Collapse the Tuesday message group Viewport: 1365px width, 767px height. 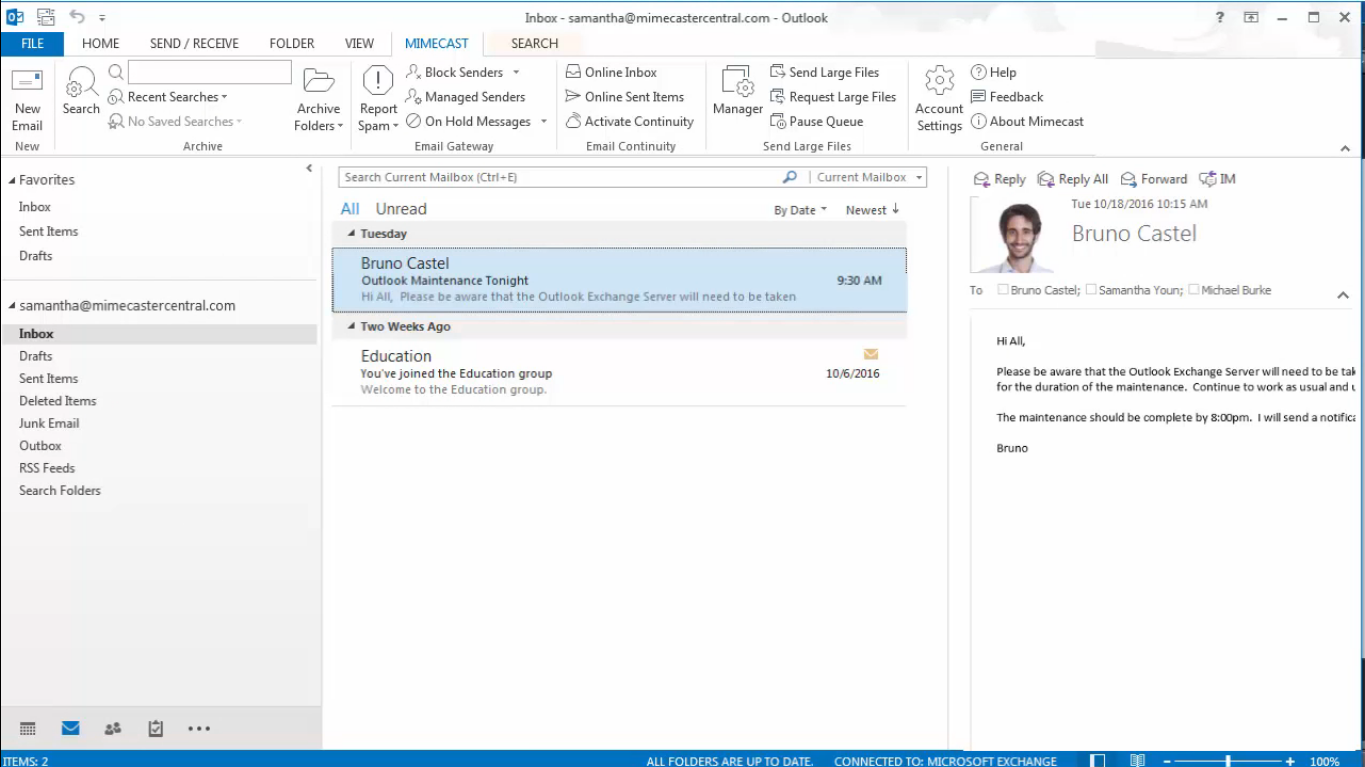tap(351, 234)
